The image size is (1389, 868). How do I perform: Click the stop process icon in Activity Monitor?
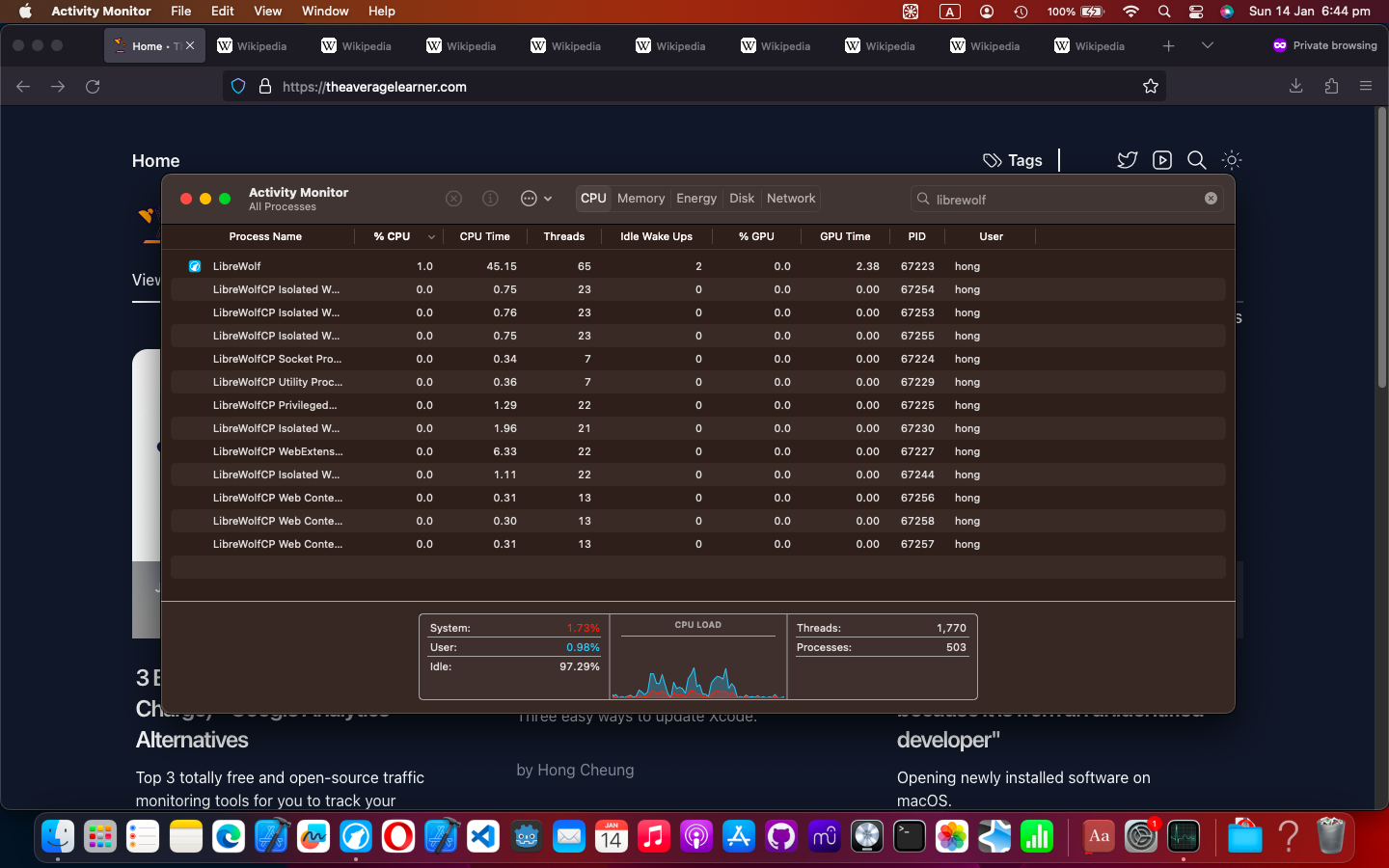pyautogui.click(x=453, y=199)
